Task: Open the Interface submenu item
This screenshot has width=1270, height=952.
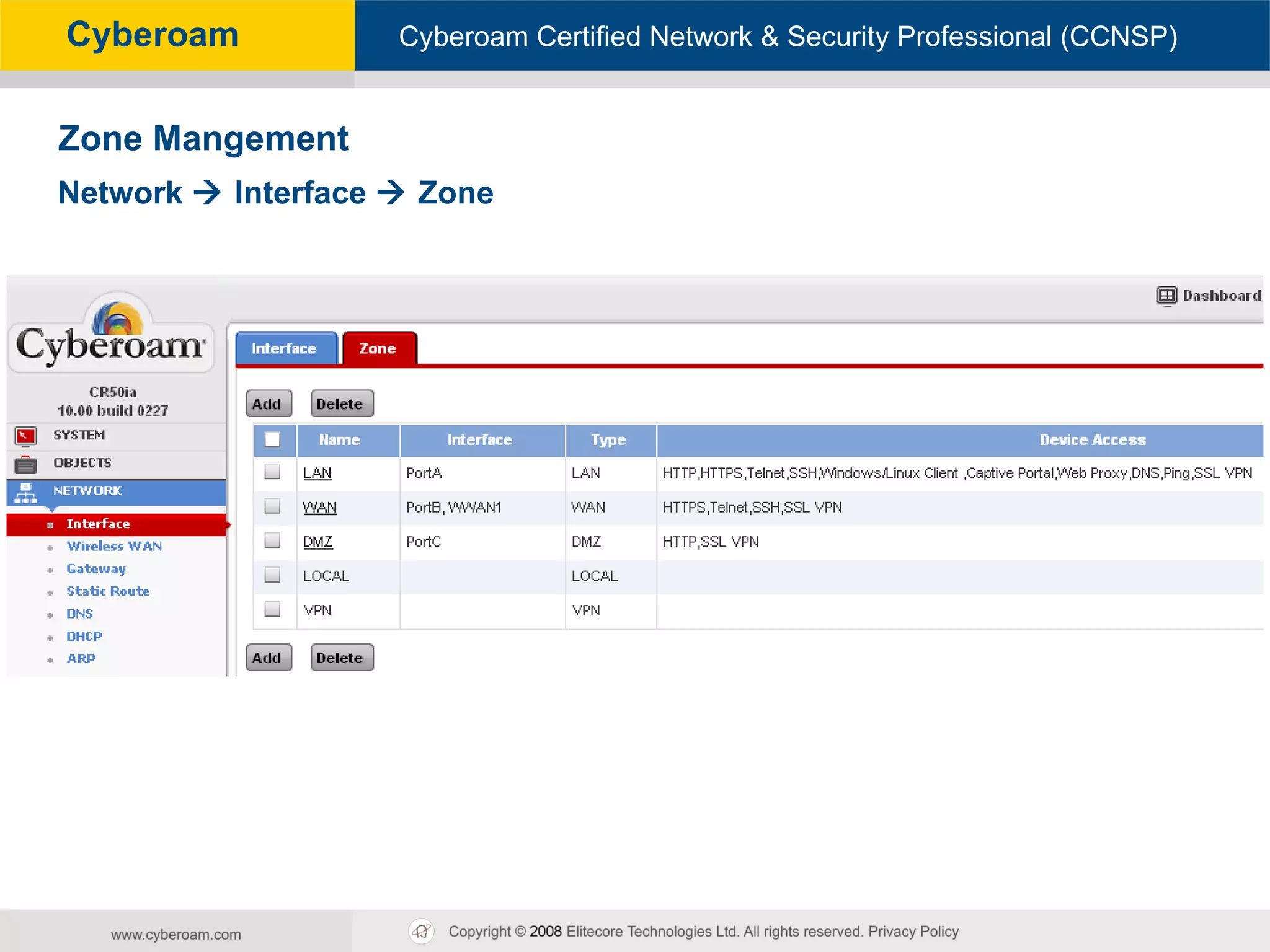Action: (x=117, y=524)
